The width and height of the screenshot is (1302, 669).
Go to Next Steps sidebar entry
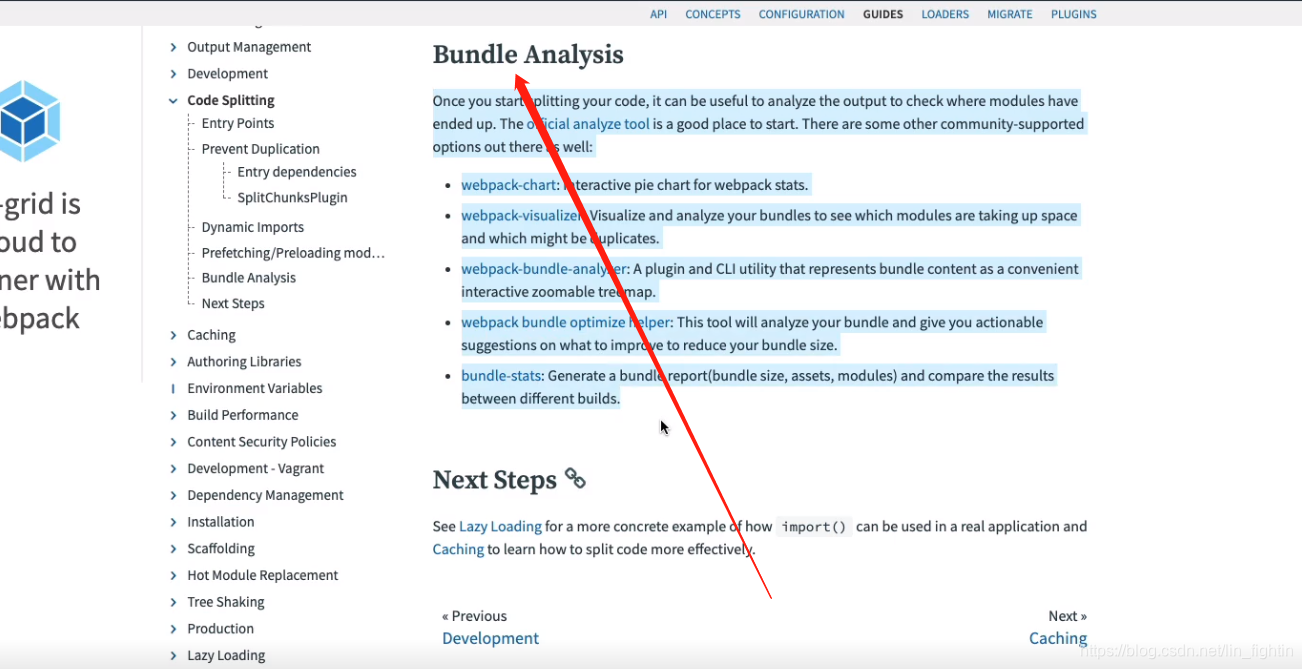tap(233, 303)
